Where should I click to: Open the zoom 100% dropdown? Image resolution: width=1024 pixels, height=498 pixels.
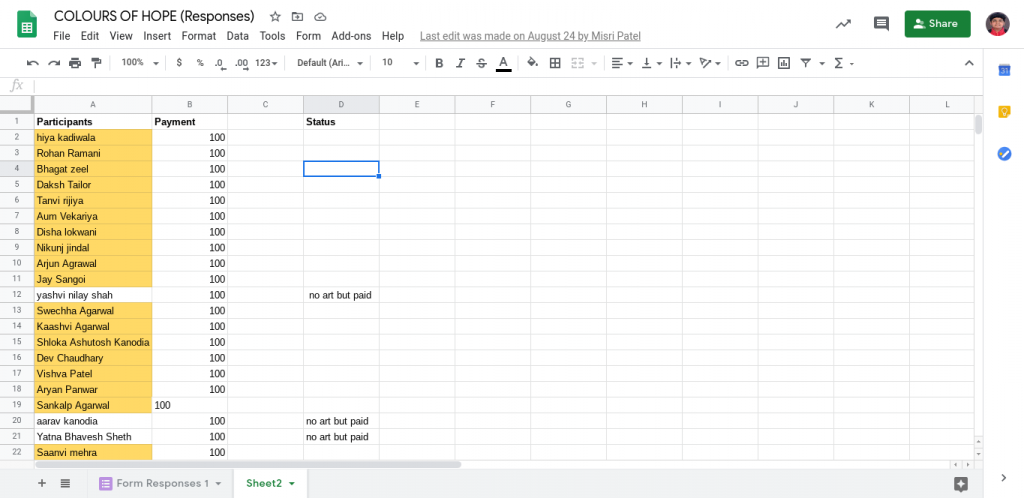tap(140, 63)
